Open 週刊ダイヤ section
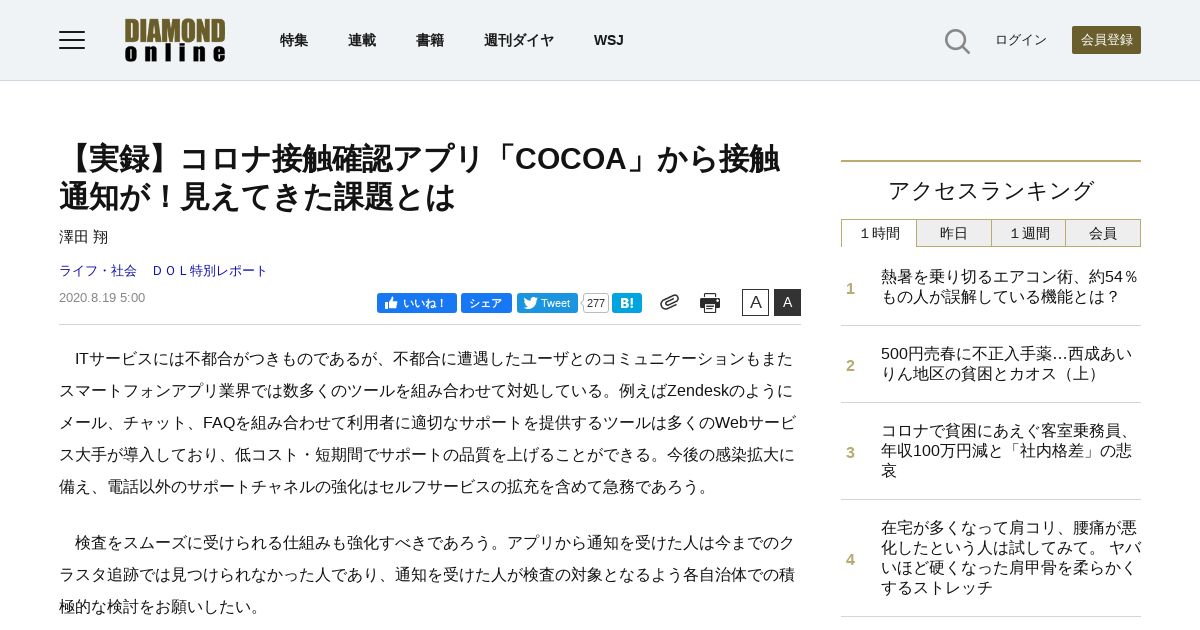This screenshot has width=1200, height=630. [519, 40]
